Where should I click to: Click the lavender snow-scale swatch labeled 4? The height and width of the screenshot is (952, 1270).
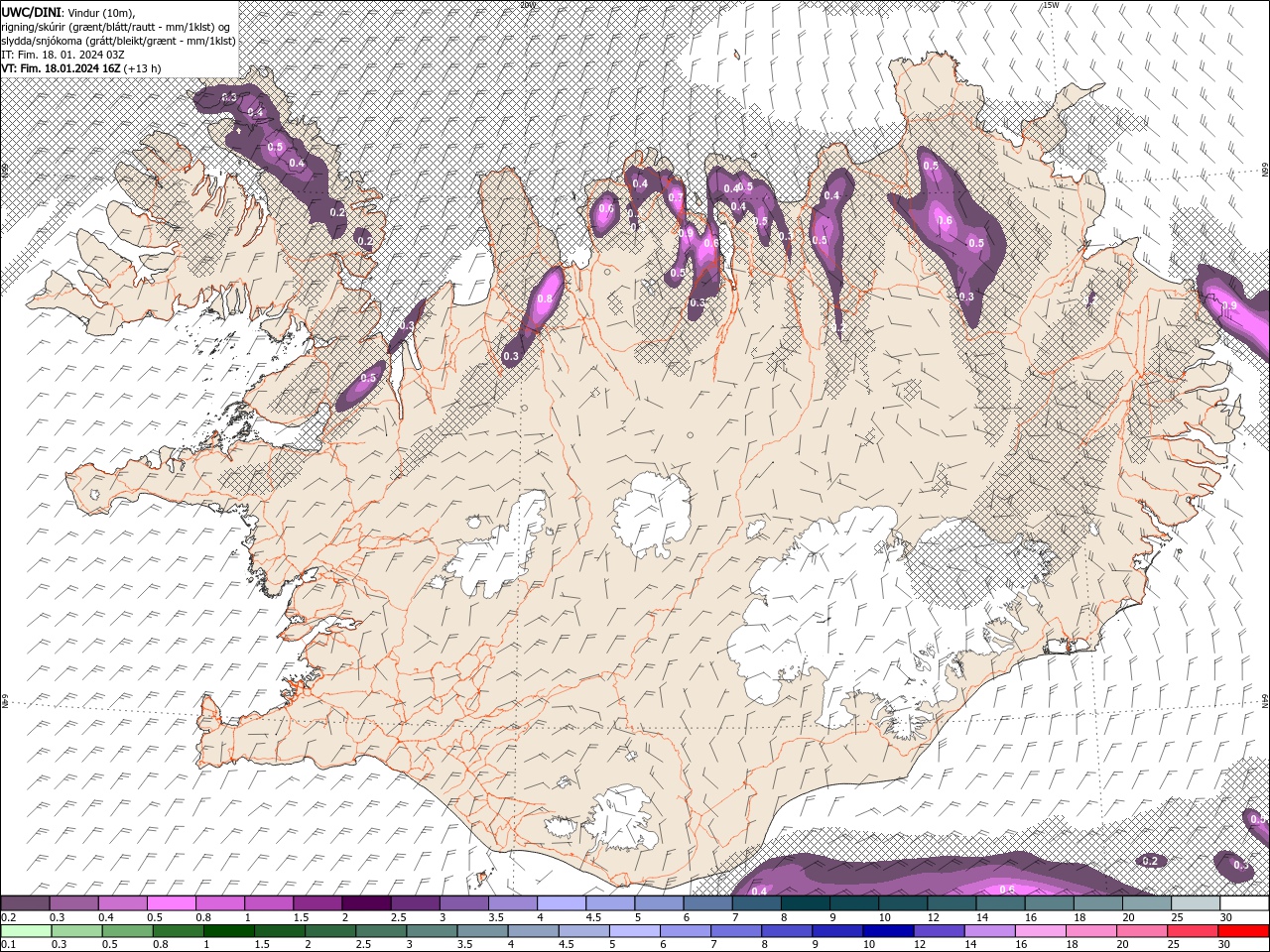coord(561,903)
